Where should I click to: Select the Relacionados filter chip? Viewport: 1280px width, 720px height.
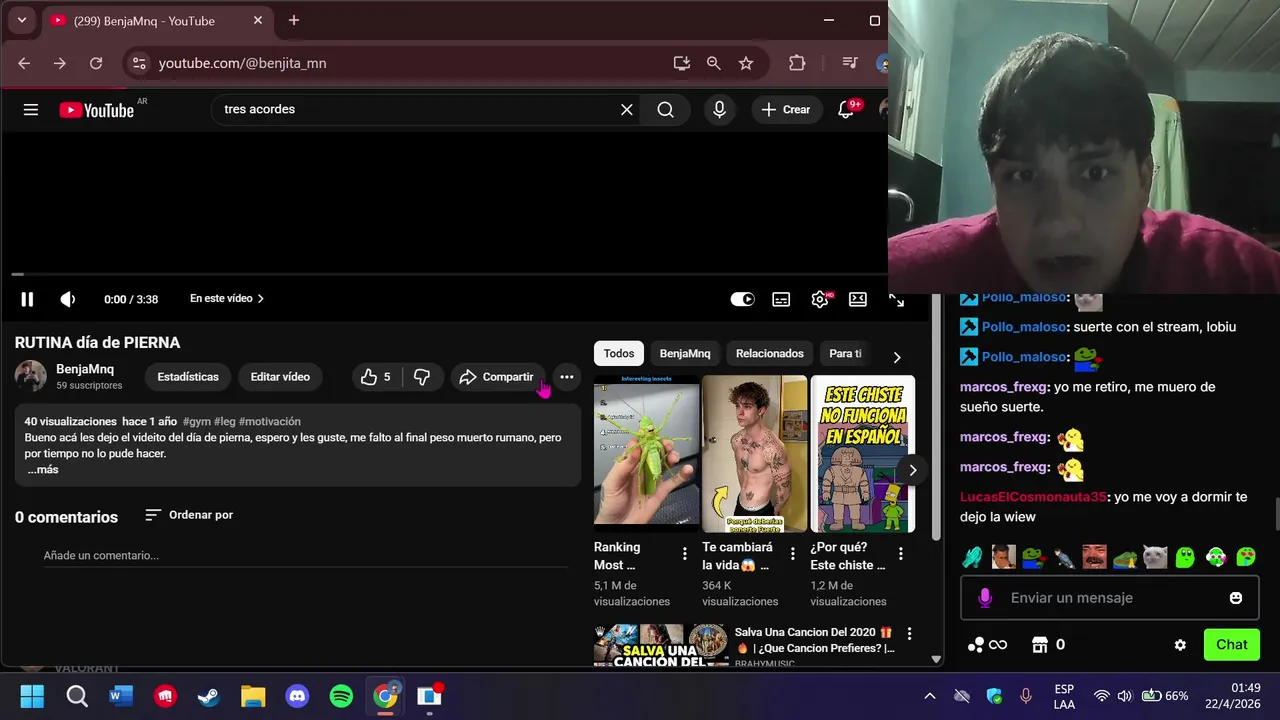pyautogui.click(x=770, y=354)
